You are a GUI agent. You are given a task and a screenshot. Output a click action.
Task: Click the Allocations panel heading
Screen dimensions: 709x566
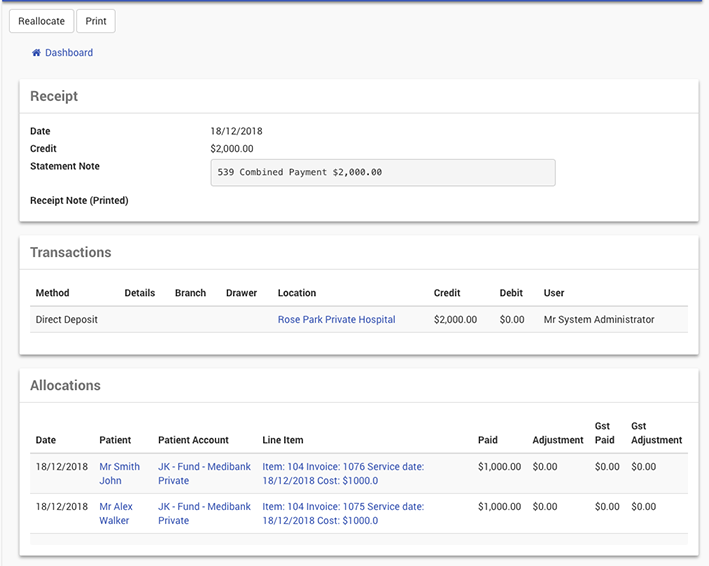click(x=65, y=385)
